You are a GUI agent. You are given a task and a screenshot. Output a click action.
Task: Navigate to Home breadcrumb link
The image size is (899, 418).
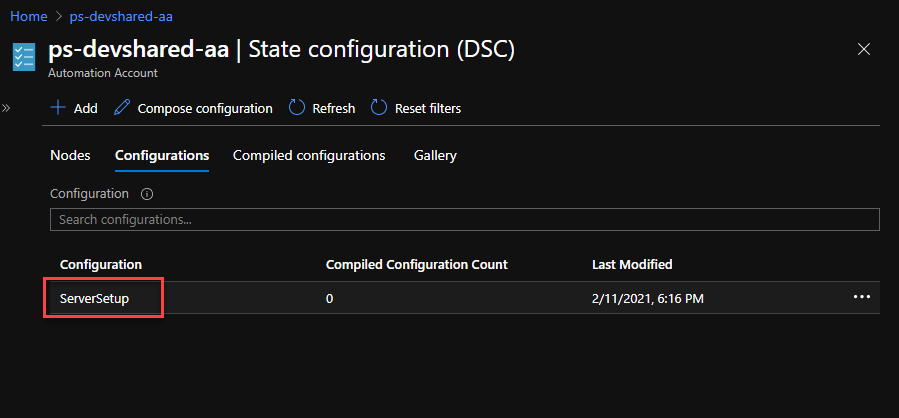29,17
